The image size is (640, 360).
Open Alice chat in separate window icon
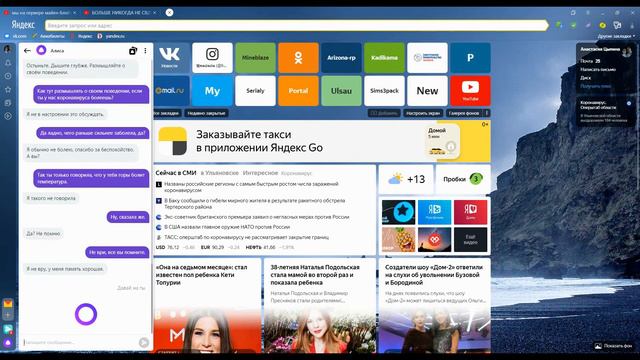point(133,51)
